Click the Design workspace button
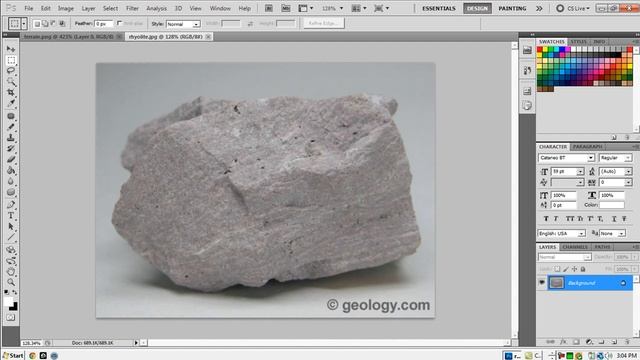Viewport: 640px width, 360px height. (477, 8)
